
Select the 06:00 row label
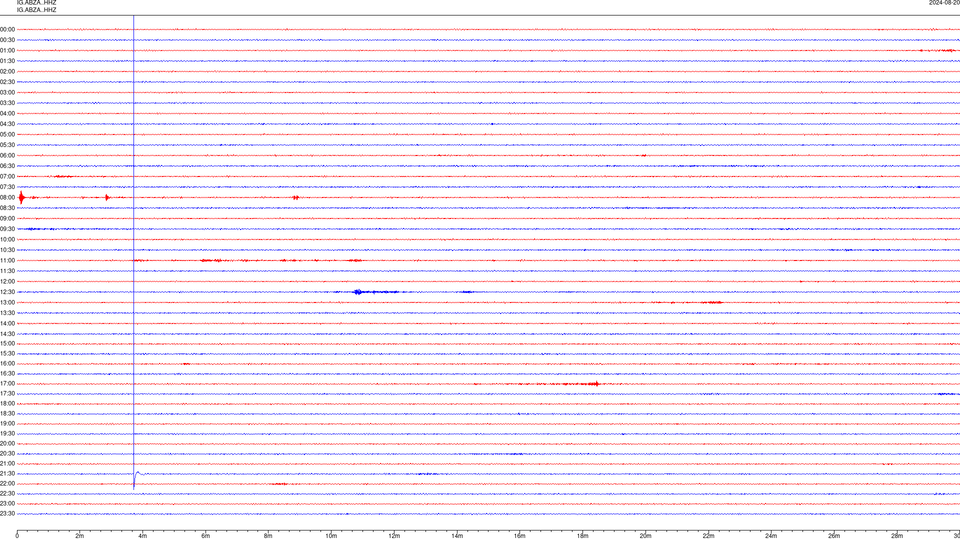[7, 156]
